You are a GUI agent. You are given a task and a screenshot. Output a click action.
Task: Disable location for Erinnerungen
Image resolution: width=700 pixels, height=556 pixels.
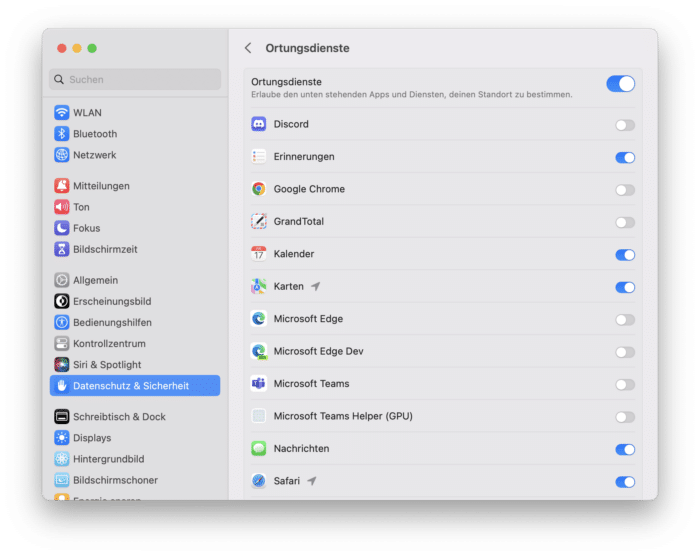click(625, 157)
